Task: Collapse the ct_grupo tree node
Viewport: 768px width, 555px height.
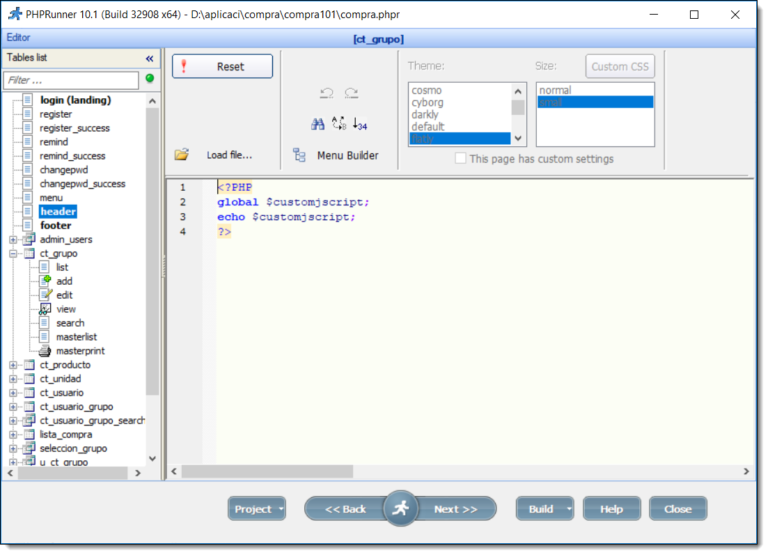Action: [13, 253]
